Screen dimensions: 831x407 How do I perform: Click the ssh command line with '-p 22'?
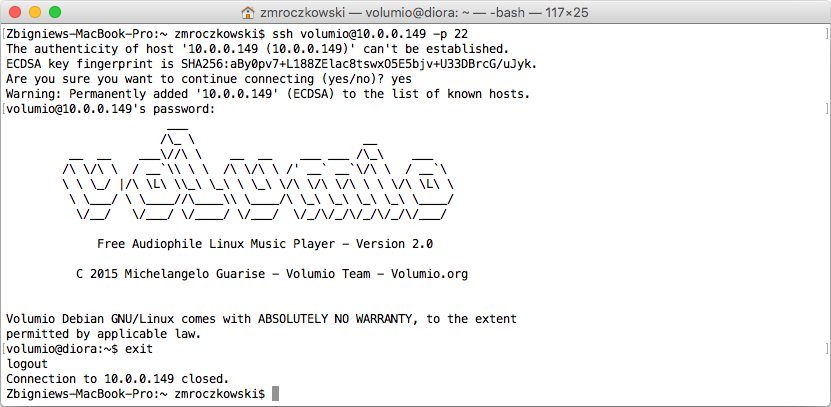237,34
